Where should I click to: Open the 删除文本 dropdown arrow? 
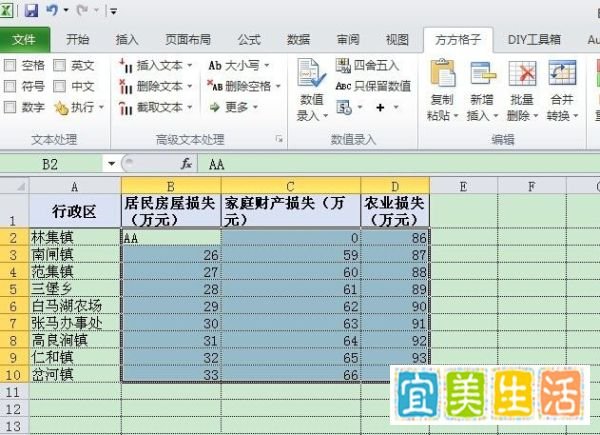coord(190,86)
